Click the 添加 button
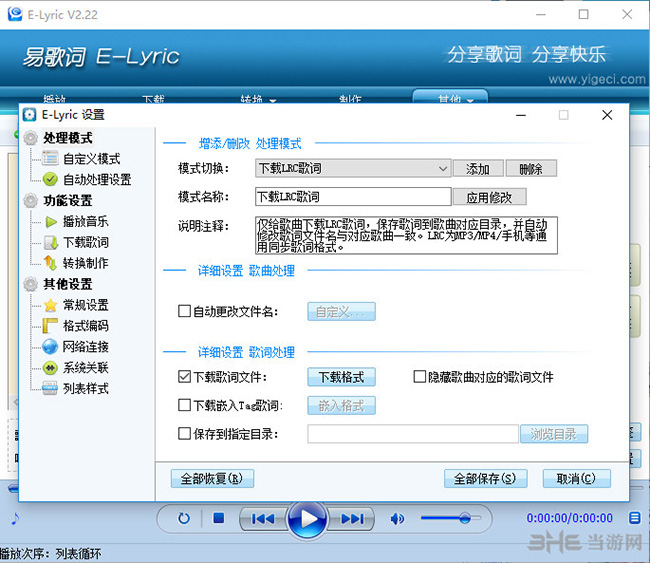The width and height of the screenshot is (650, 563). (x=478, y=169)
